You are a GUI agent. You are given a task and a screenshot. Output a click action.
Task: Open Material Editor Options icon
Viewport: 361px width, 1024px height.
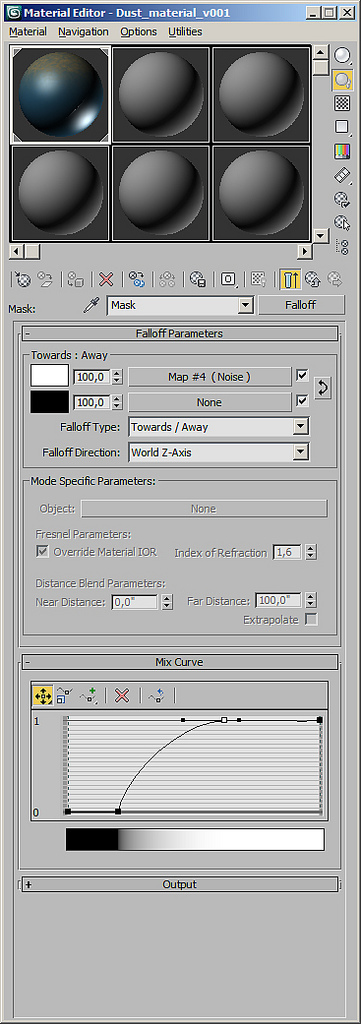342,199
